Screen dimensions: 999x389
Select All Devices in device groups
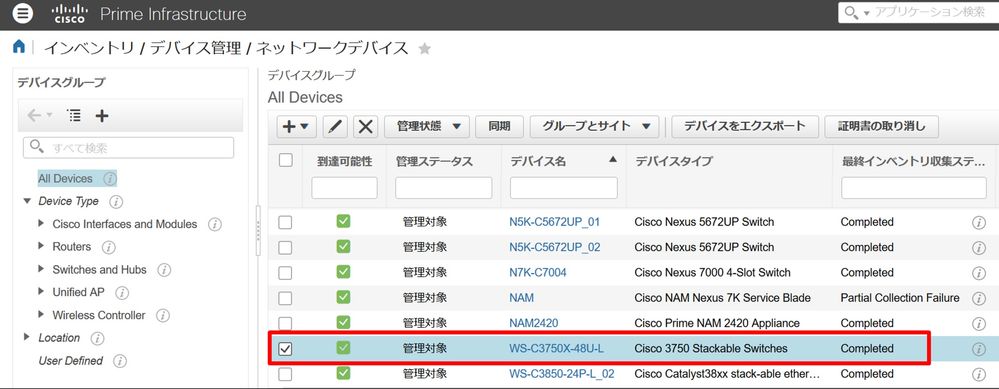65,179
